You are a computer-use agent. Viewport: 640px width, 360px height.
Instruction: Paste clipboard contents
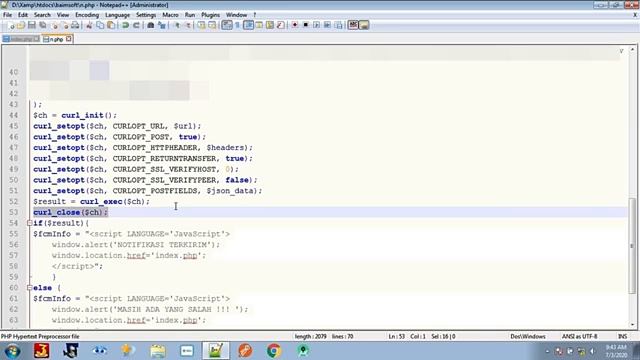click(x=111, y=25)
